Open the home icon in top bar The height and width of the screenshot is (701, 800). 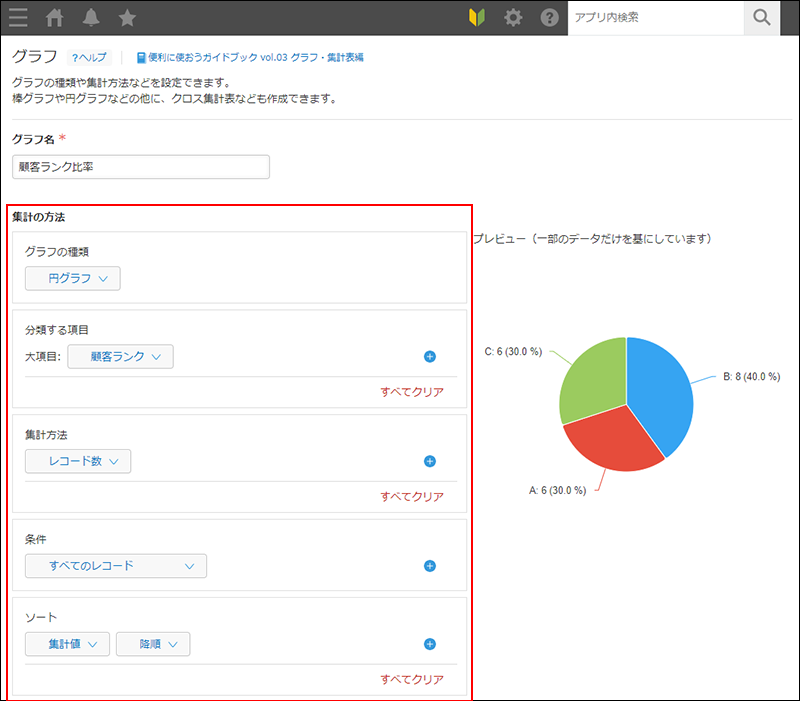pos(54,16)
